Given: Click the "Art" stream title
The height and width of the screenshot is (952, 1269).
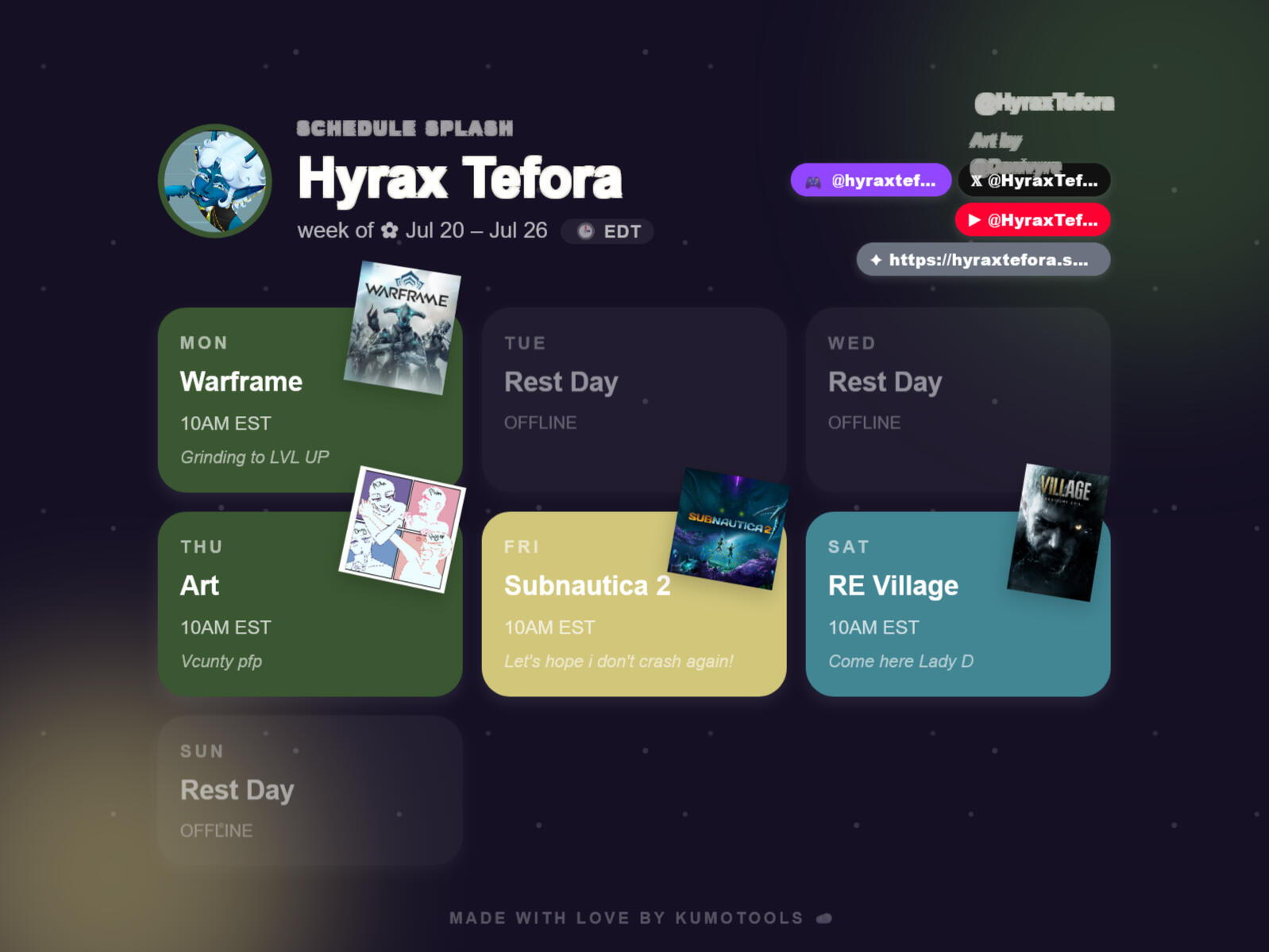Looking at the screenshot, I should pos(199,586).
